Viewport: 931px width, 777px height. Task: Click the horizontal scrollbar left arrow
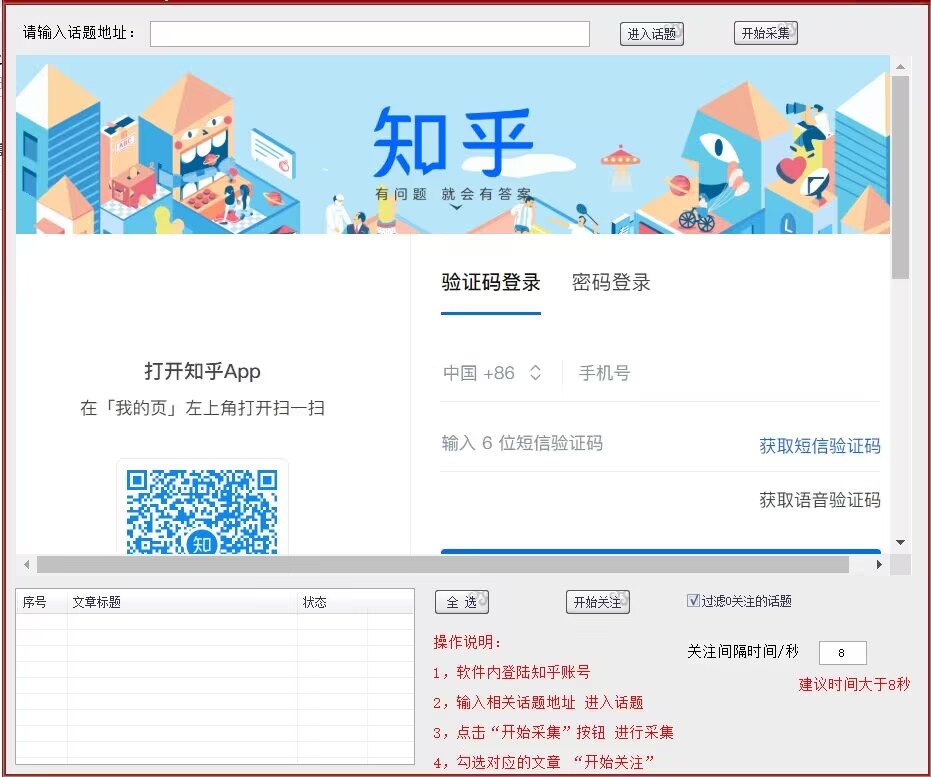(x=27, y=564)
